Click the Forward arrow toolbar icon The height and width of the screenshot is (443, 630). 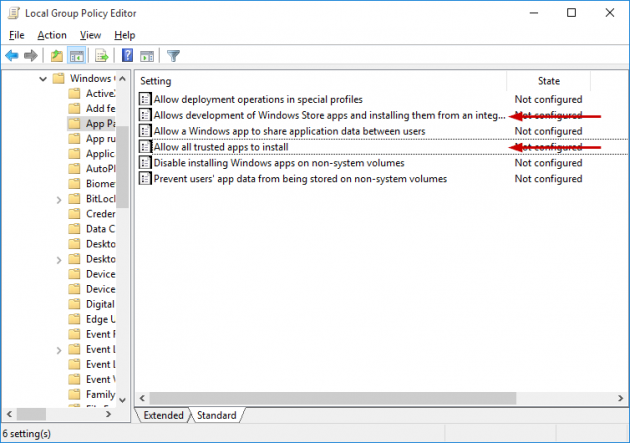[31, 55]
